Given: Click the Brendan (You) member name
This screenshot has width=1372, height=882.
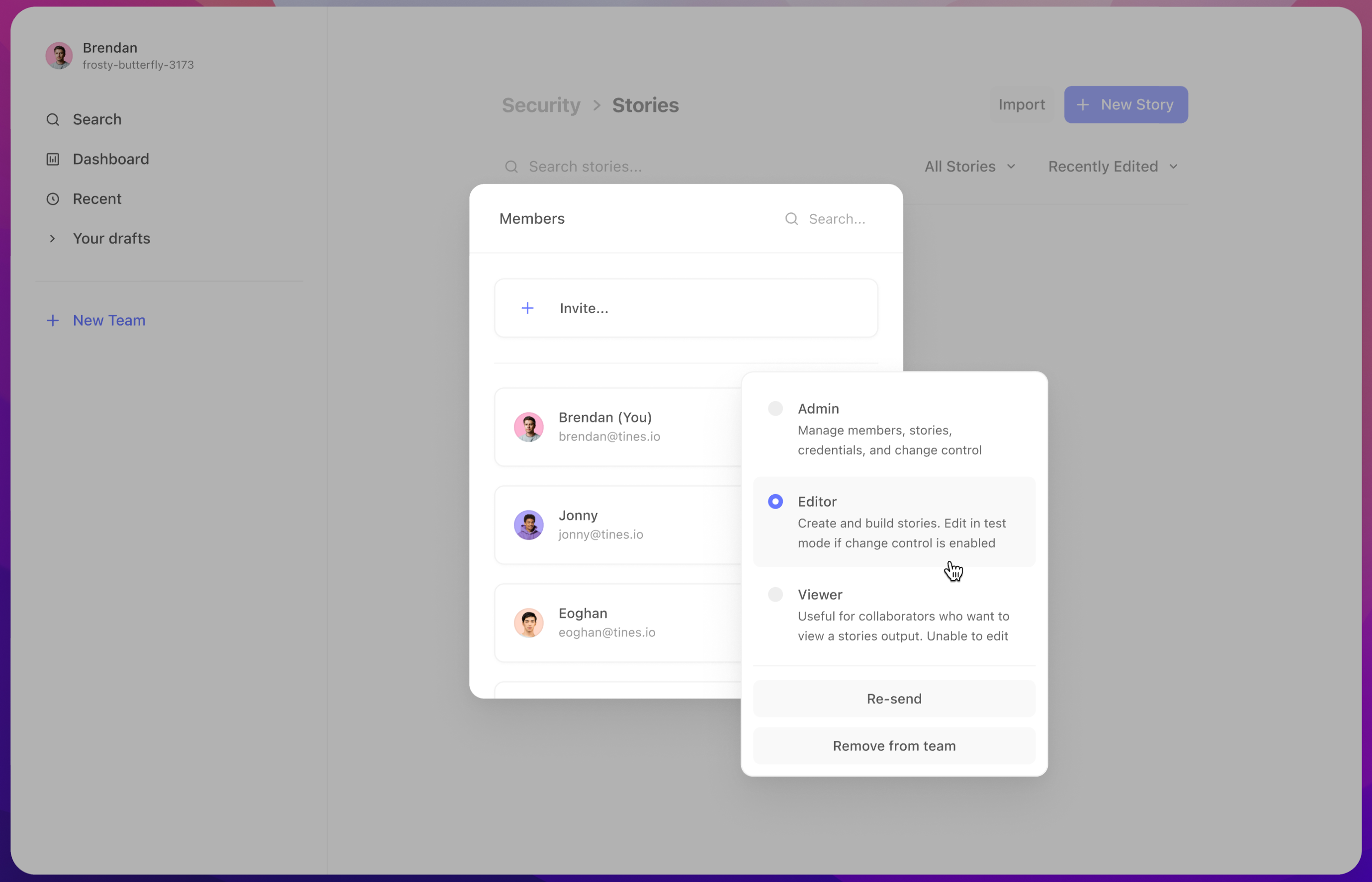Looking at the screenshot, I should pyautogui.click(x=605, y=418).
